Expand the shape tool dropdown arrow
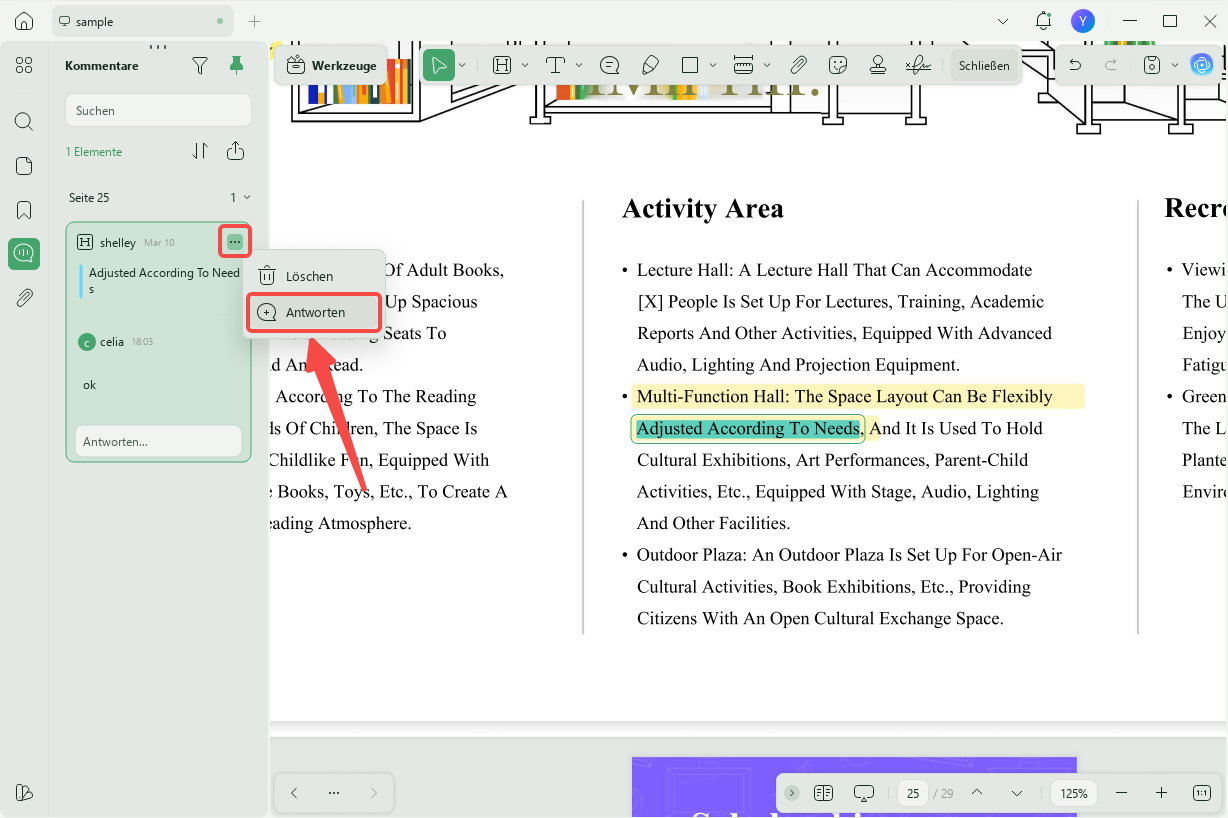1228x818 pixels. (713, 66)
